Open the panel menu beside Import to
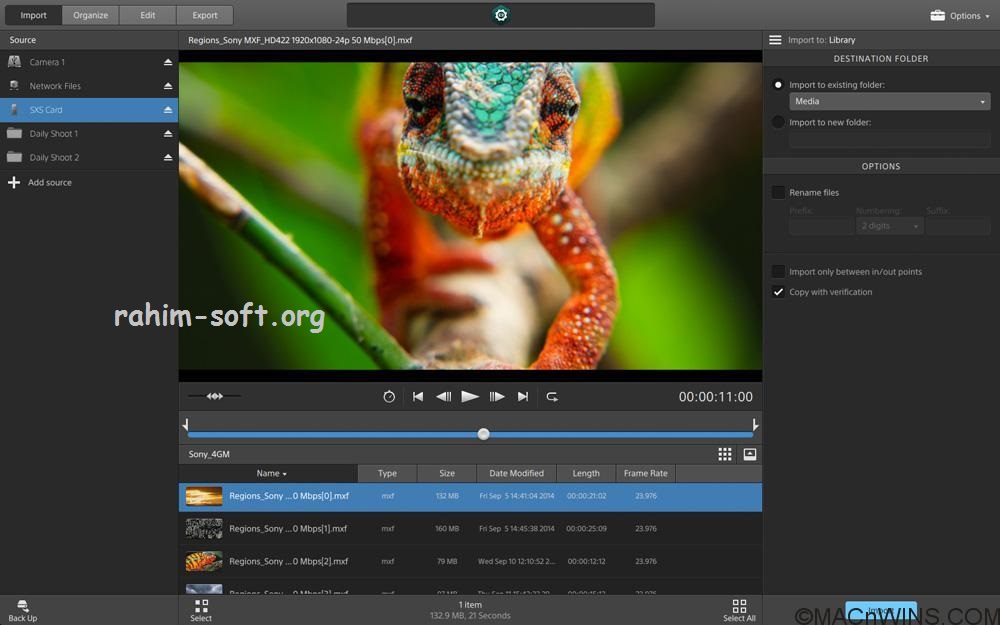Image resolution: width=1000 pixels, height=625 pixels. click(775, 40)
